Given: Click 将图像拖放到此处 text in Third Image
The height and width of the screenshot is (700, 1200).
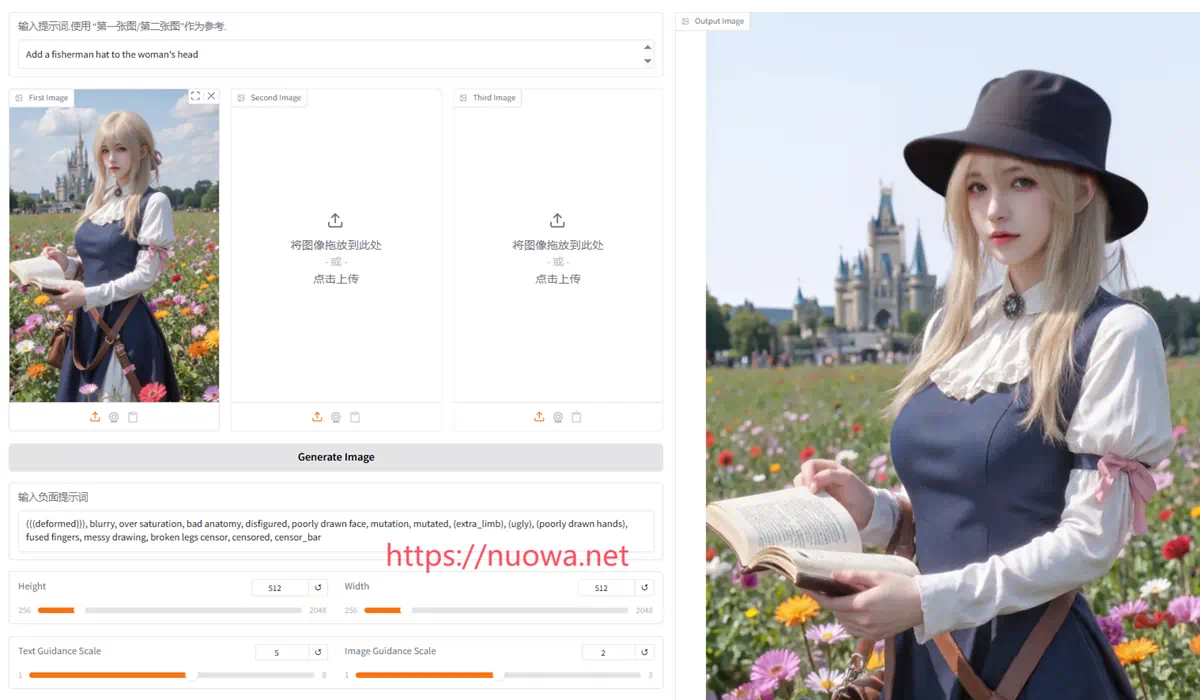Looking at the screenshot, I should coord(557,245).
